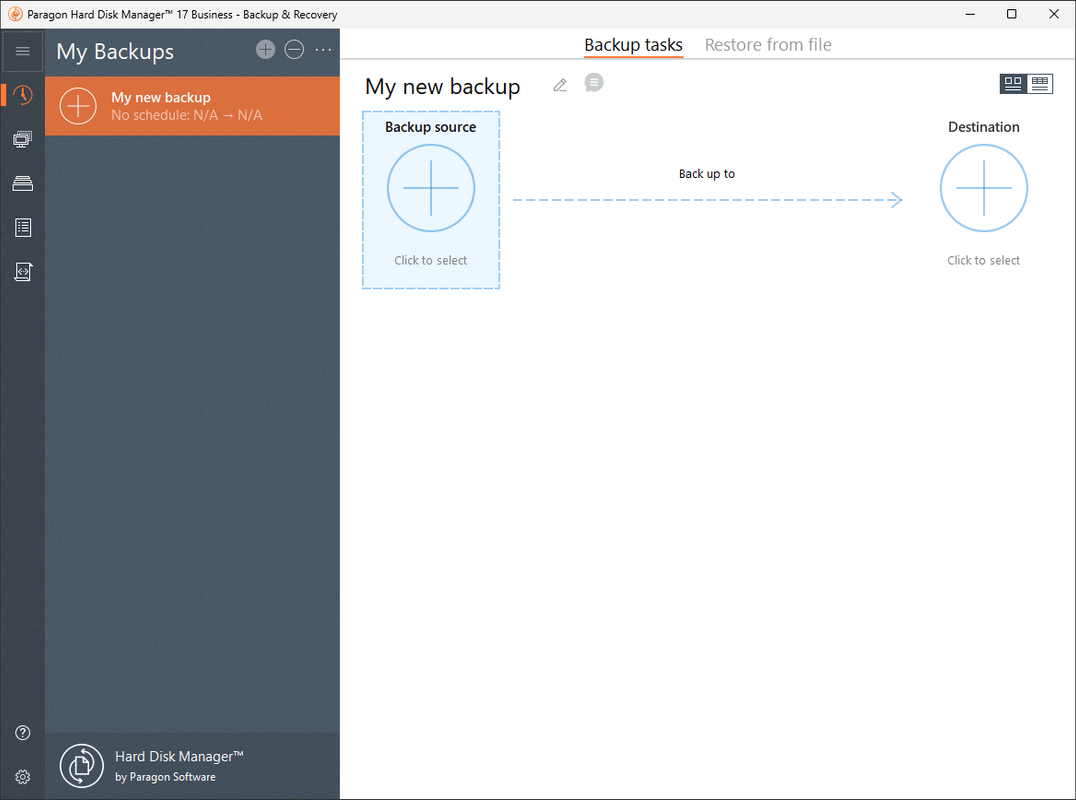Click the Hard Disk Manager logo icon
Viewport: 1076px width, 800px height.
pos(82,766)
